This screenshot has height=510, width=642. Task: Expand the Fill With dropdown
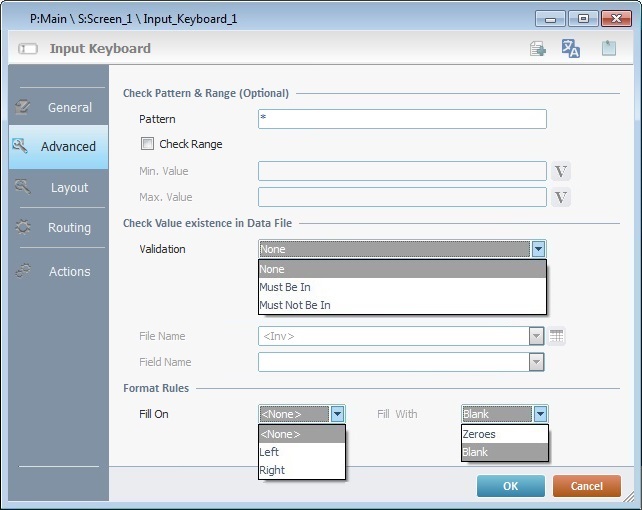pos(540,414)
